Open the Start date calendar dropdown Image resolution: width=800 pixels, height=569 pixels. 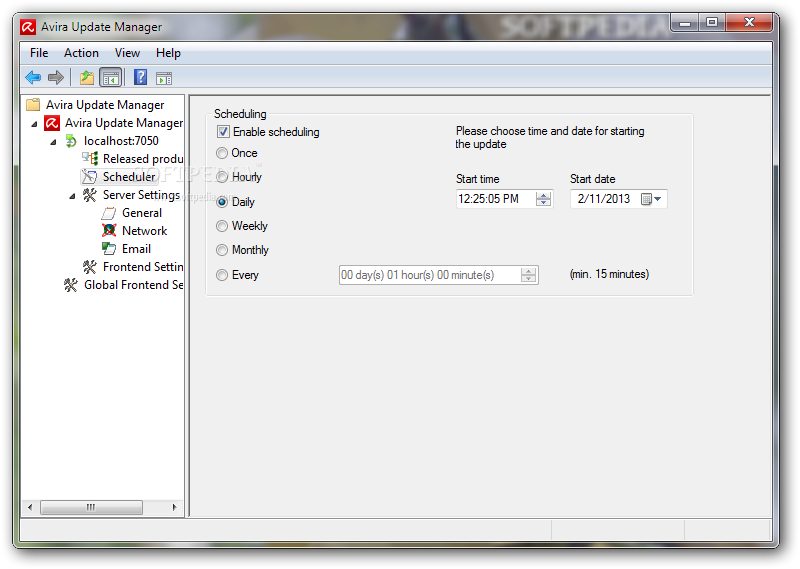[x=651, y=199]
